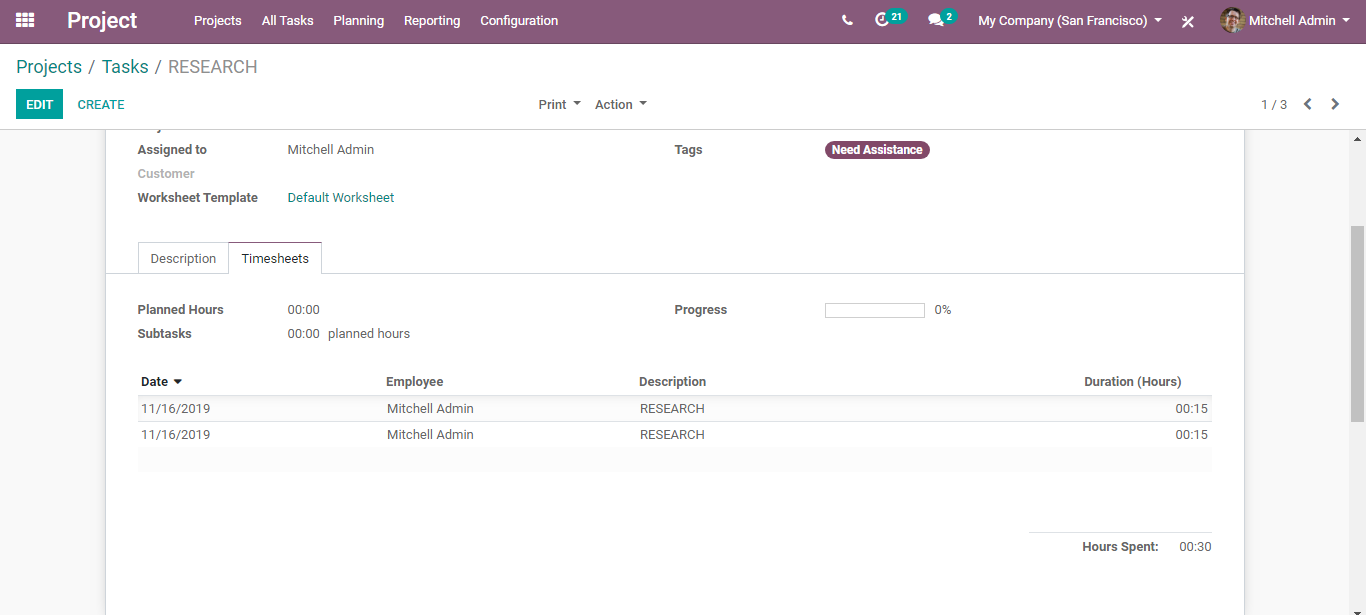
Task: Open the apps grid menu icon
Action: (x=25, y=20)
